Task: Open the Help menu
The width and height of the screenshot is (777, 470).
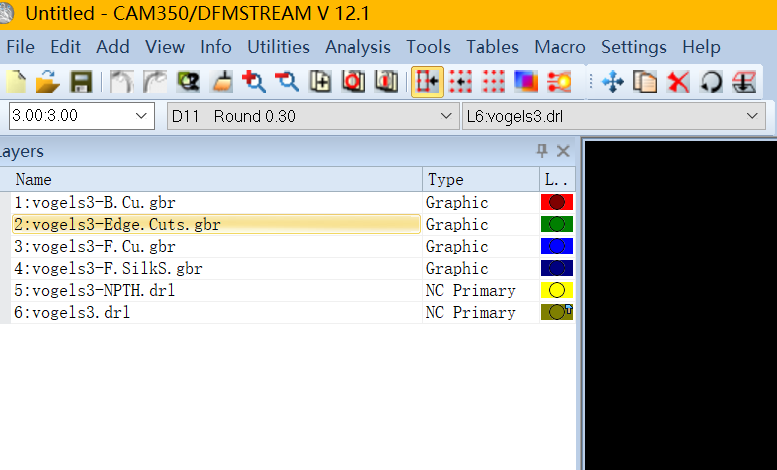Action: [701, 47]
